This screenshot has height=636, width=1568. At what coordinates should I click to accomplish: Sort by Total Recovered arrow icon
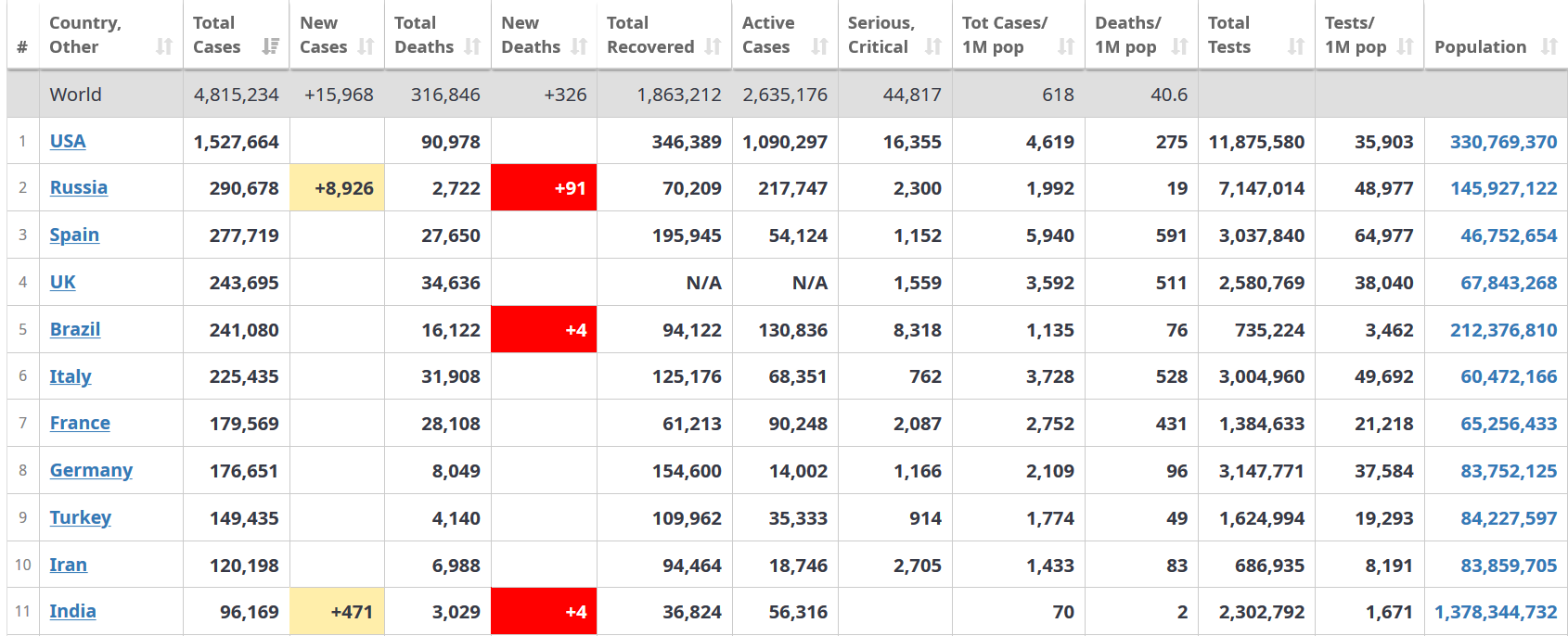coord(713,46)
